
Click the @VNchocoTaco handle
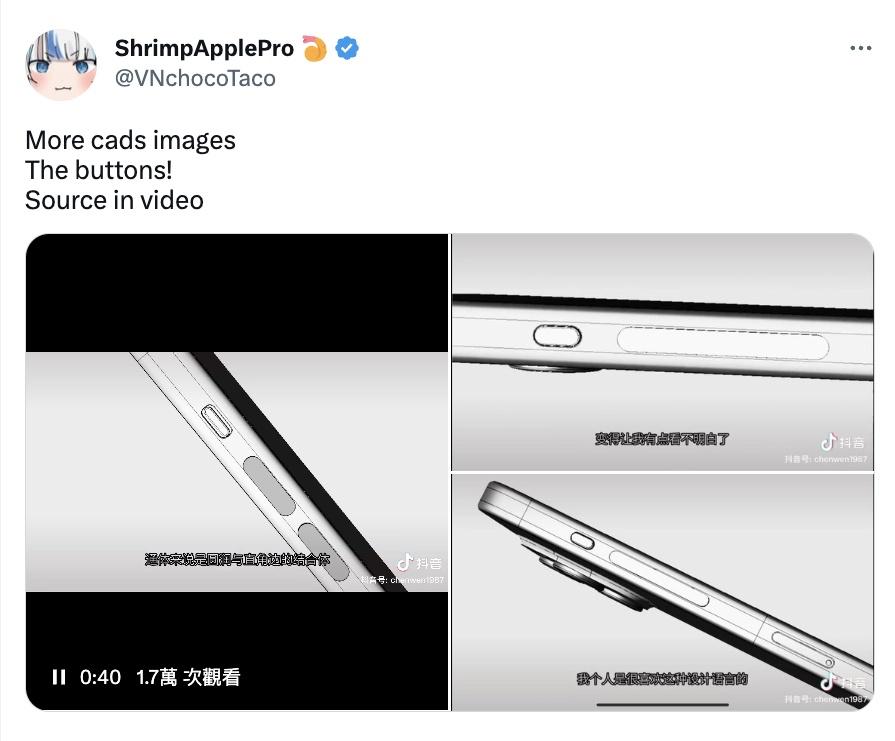click(x=195, y=78)
